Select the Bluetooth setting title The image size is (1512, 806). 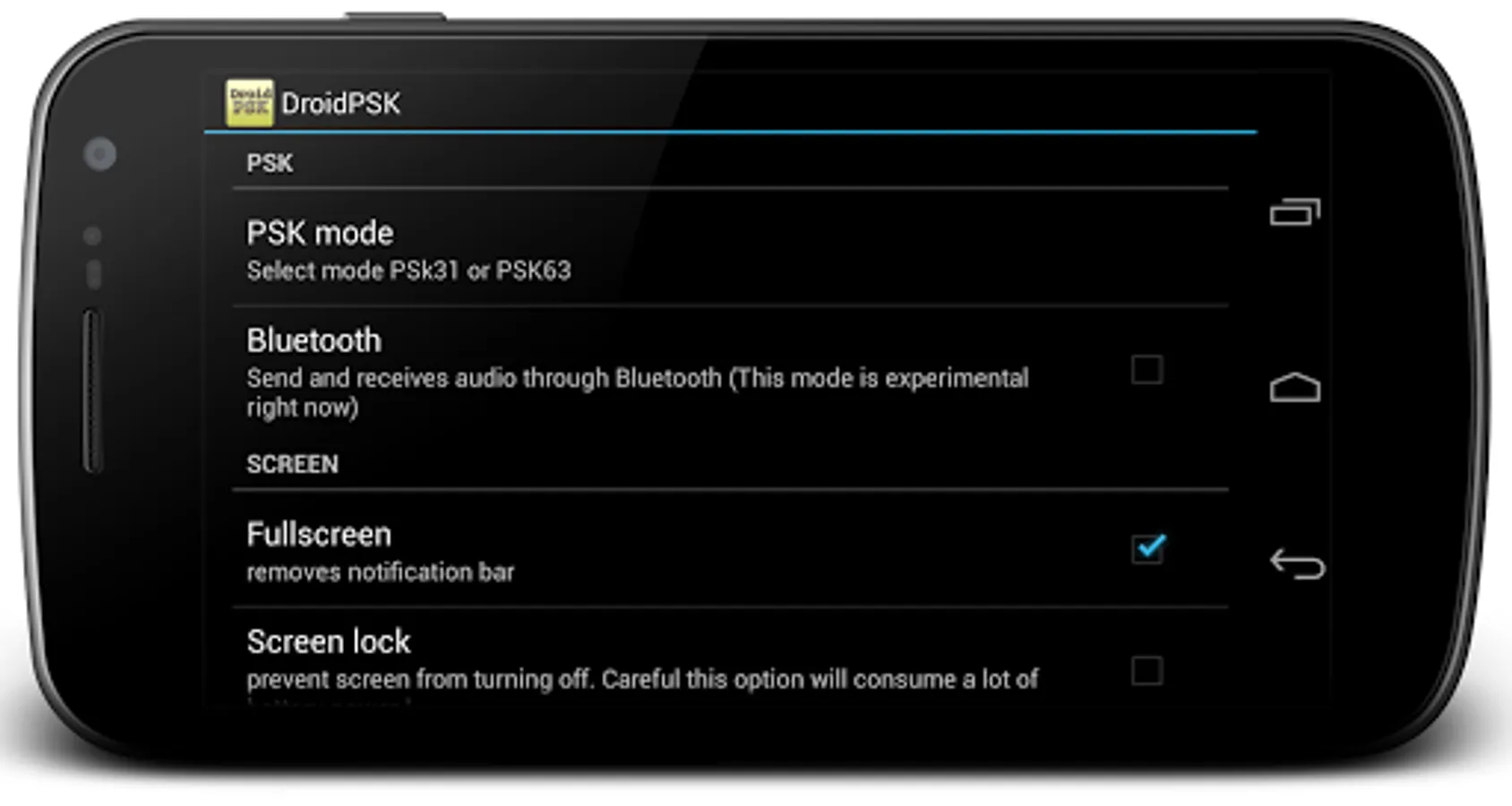(314, 340)
